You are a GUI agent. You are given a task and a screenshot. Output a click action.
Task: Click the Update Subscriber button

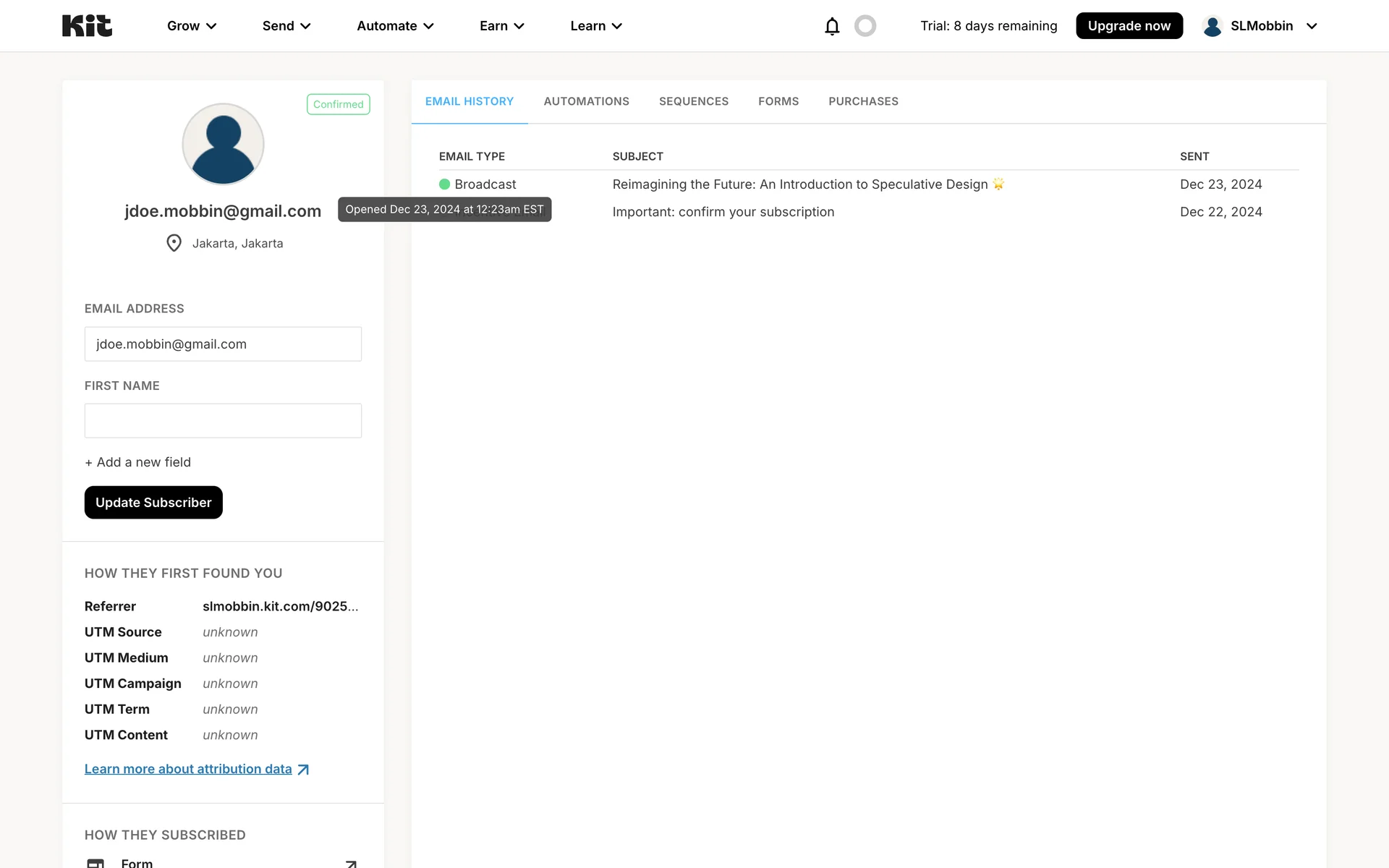point(153,502)
